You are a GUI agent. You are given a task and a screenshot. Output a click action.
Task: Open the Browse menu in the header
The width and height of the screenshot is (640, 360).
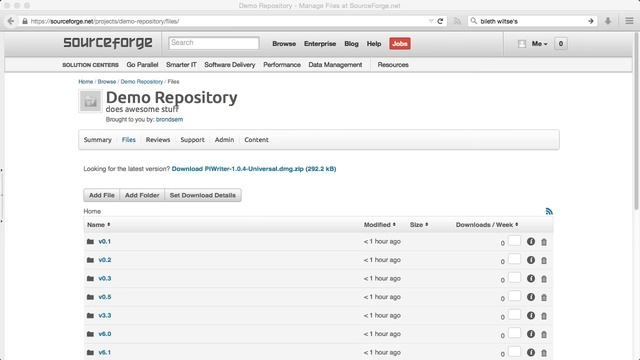coord(284,44)
